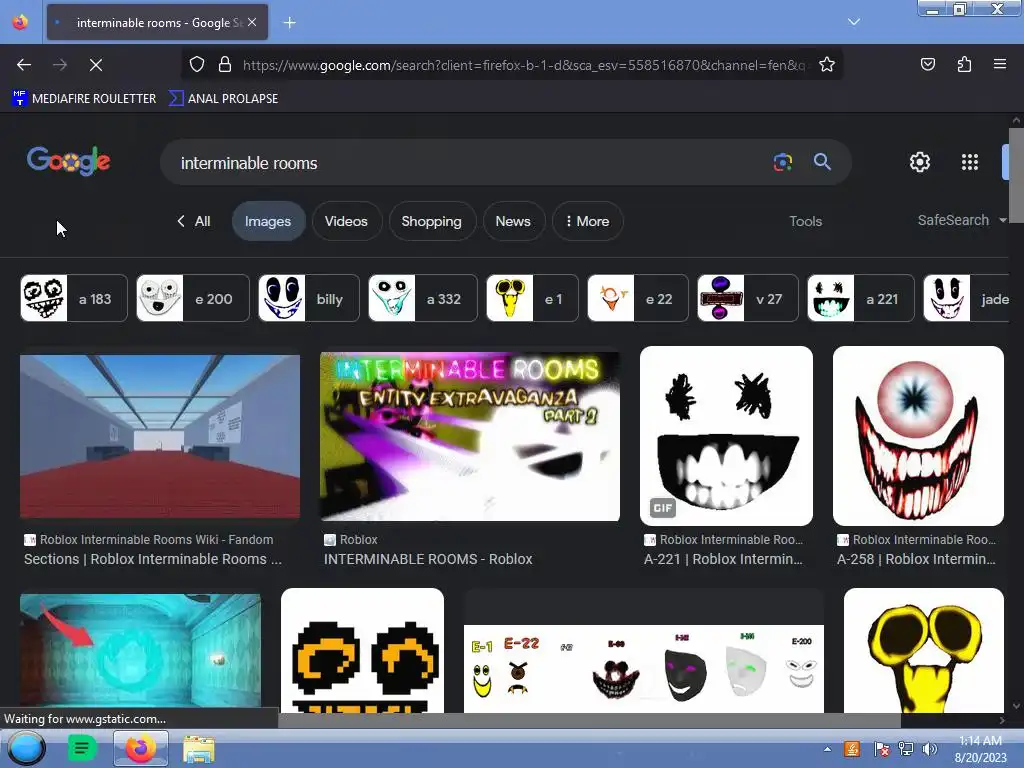Click the page vertical scrollbar
Screen dimensions: 1024x768
click(1016, 176)
